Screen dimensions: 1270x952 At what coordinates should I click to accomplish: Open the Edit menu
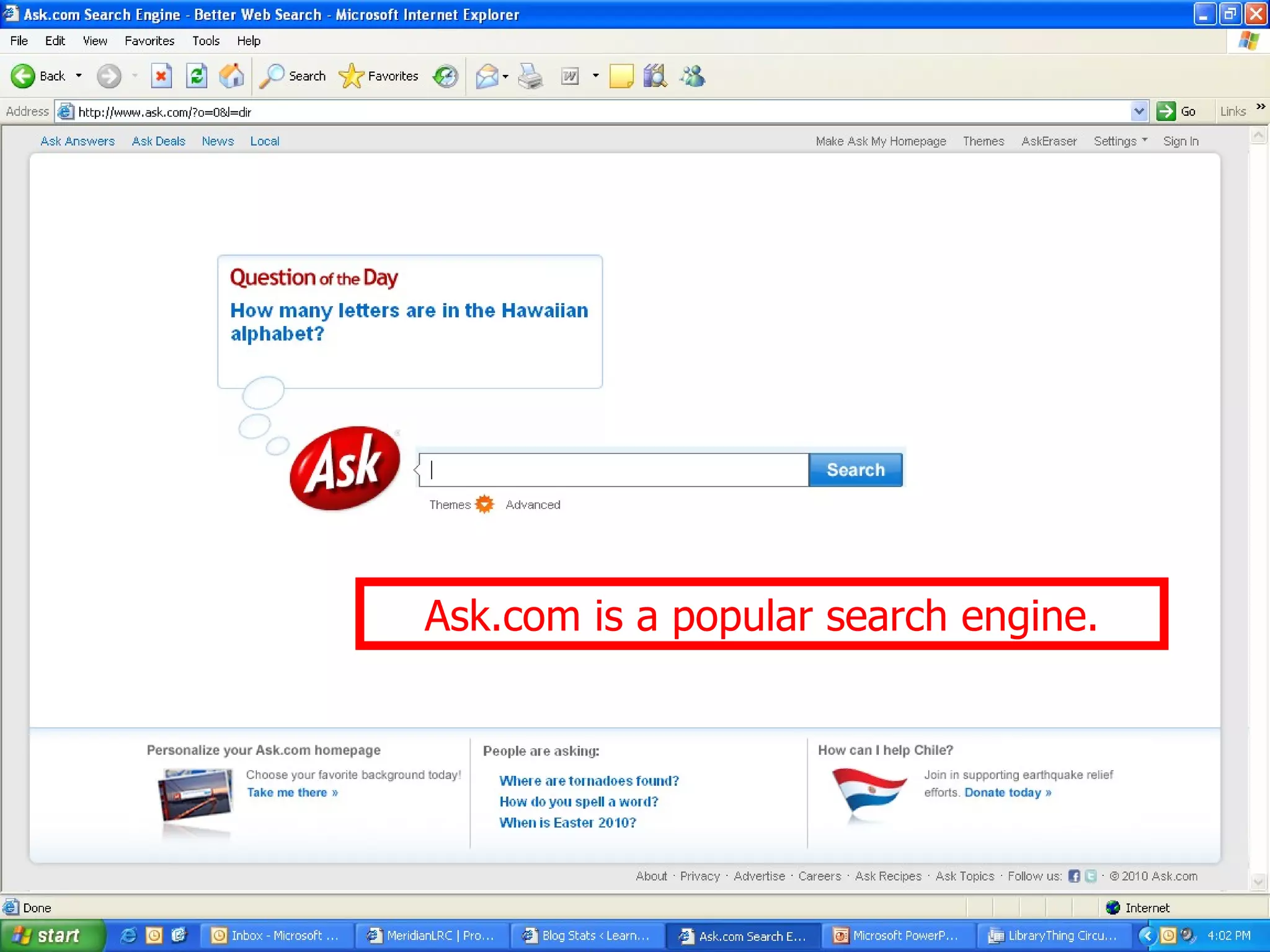(55, 41)
